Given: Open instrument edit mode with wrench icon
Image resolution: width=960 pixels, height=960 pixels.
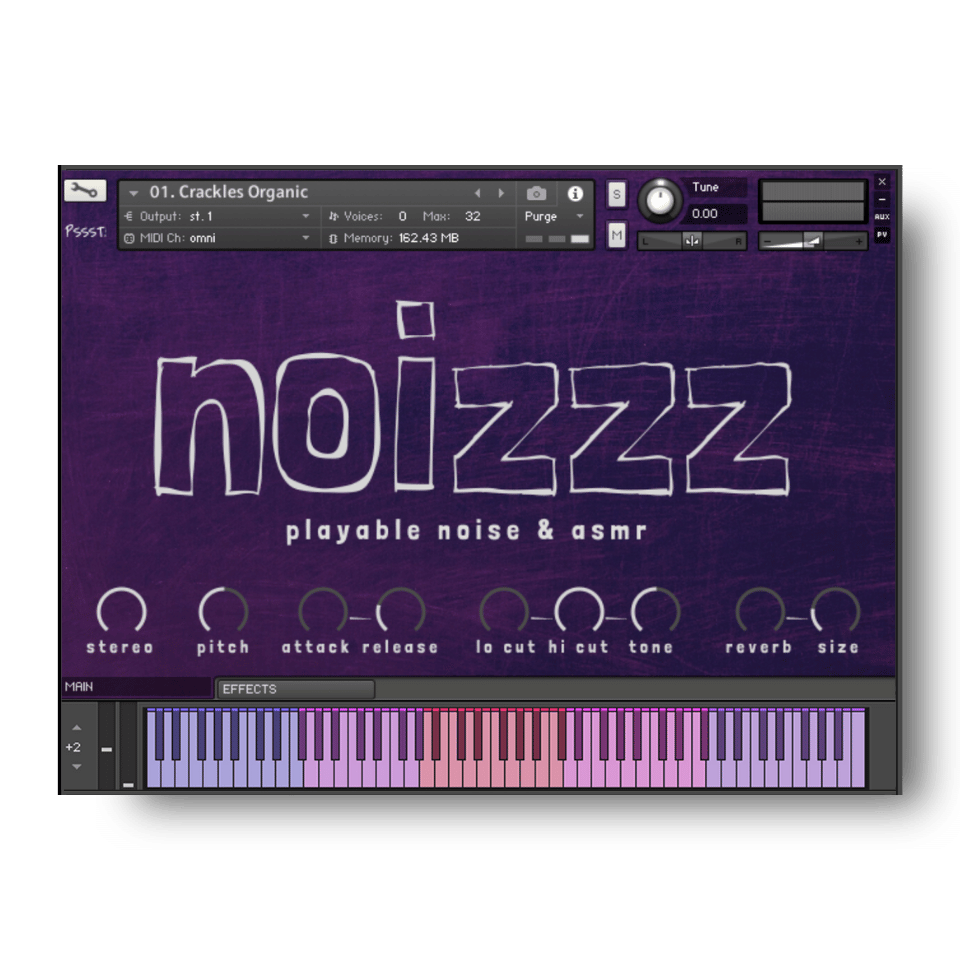Looking at the screenshot, I should click(x=85, y=190).
